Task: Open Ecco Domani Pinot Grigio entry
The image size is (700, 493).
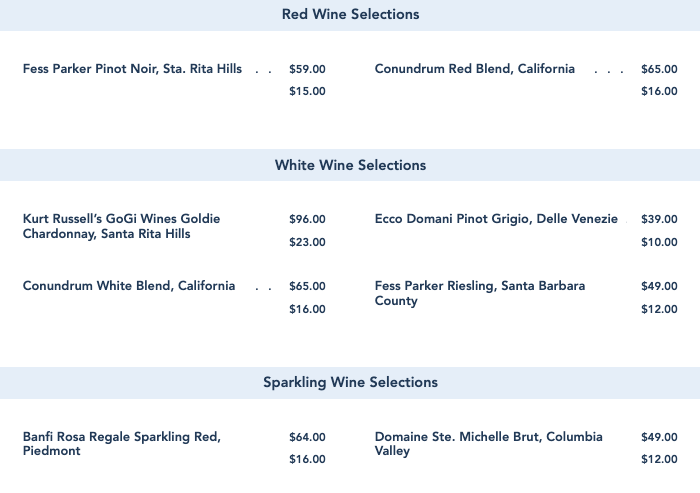Action: 496,219
